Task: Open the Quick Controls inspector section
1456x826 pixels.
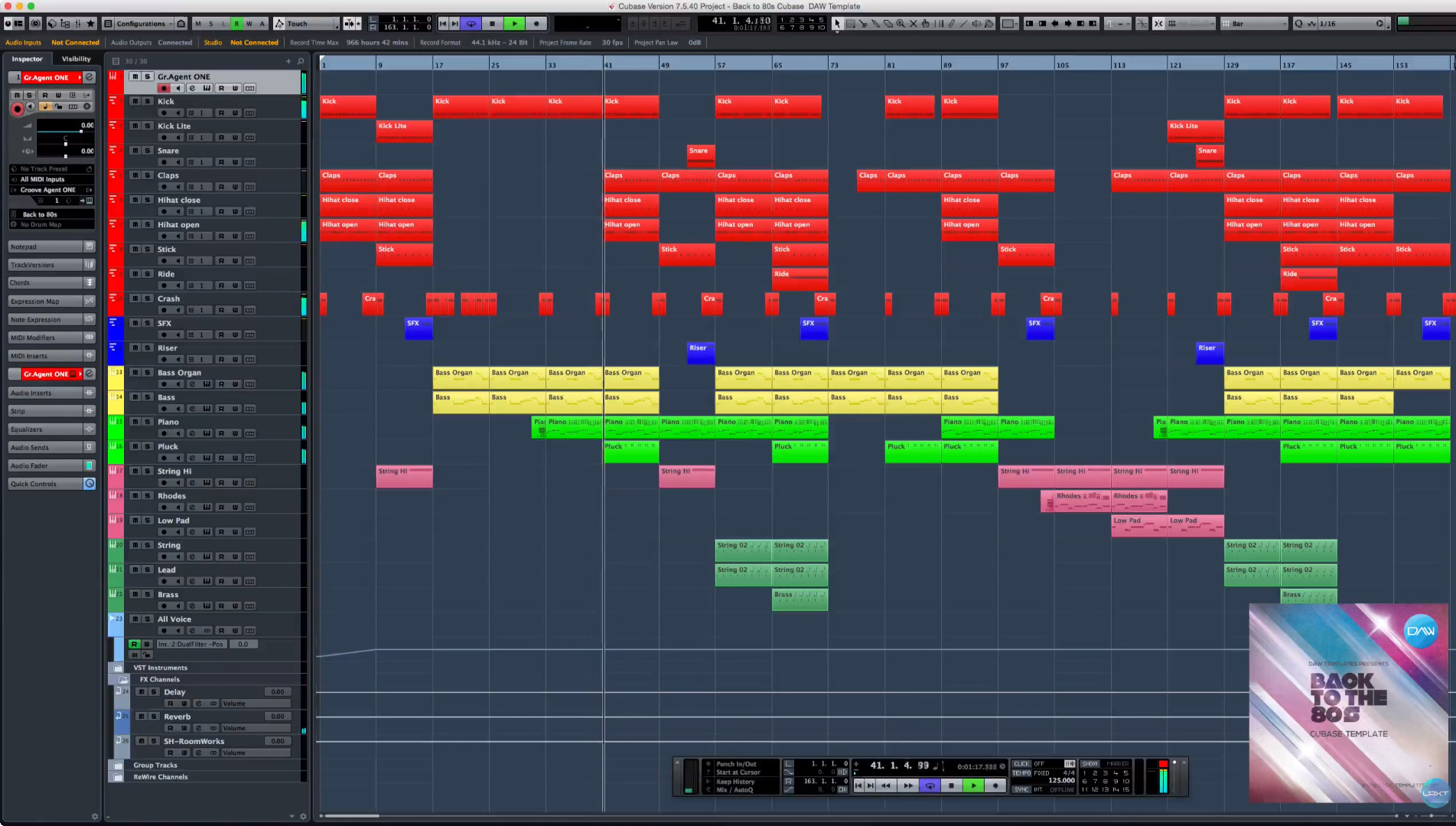Action: click(x=51, y=484)
